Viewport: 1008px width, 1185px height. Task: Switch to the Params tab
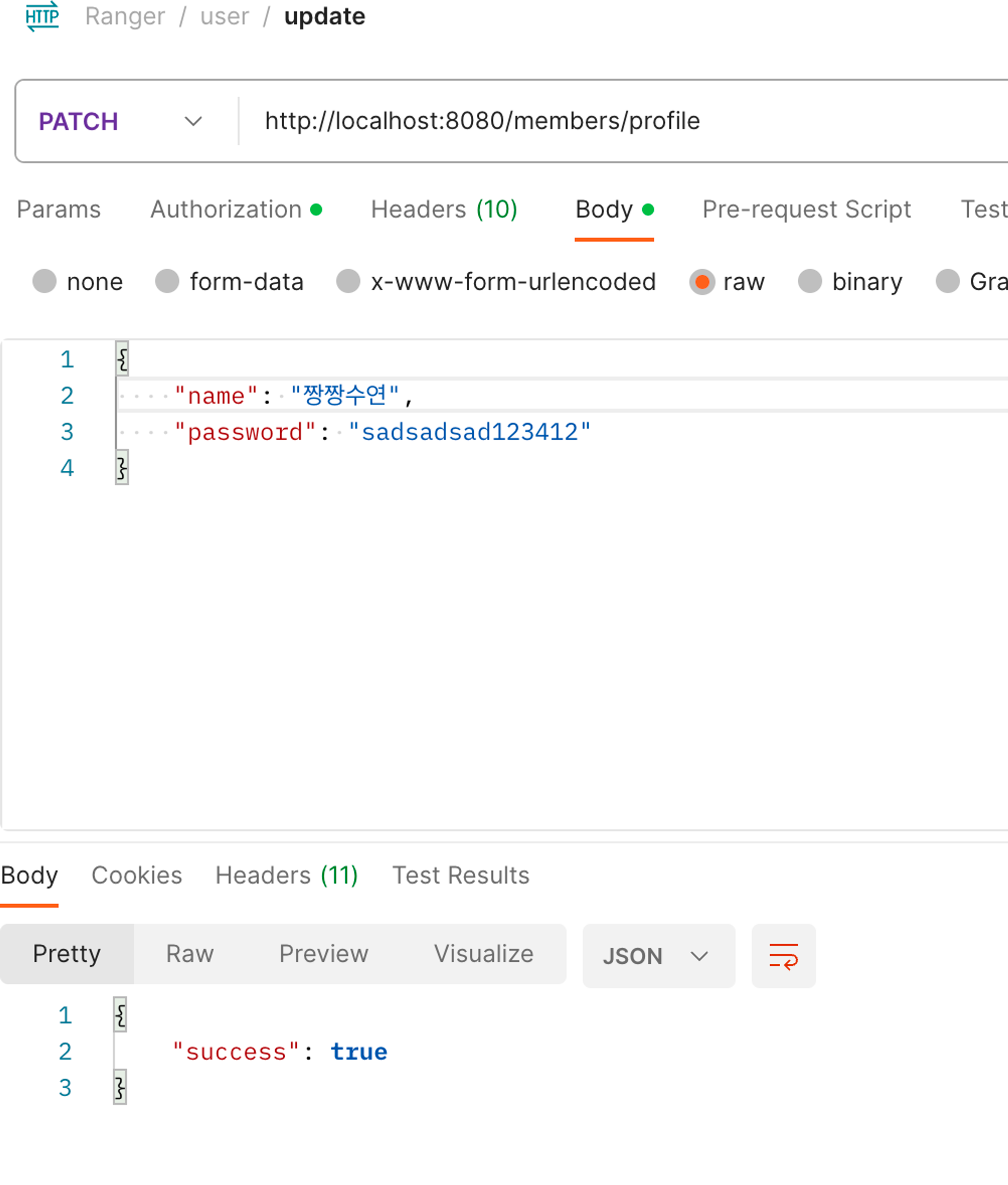pyautogui.click(x=58, y=210)
